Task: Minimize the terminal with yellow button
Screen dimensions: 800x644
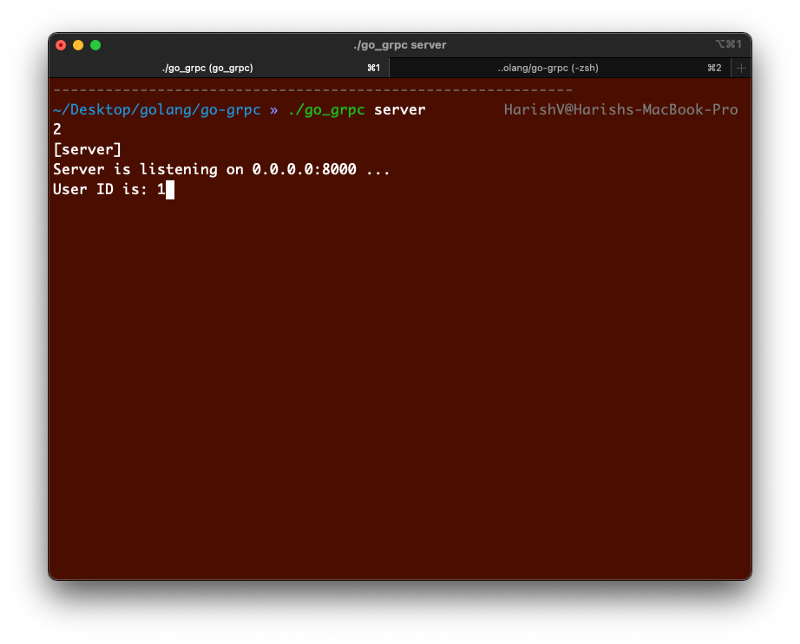Action: [78, 45]
